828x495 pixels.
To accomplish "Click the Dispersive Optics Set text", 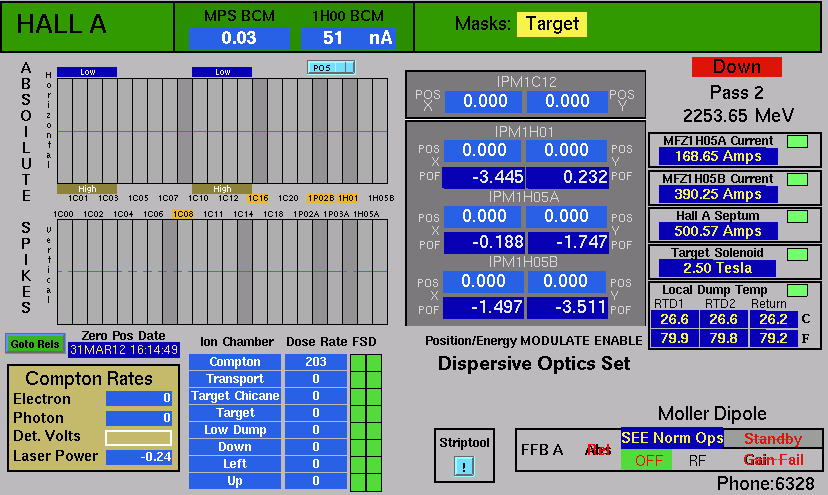I will [x=534, y=364].
